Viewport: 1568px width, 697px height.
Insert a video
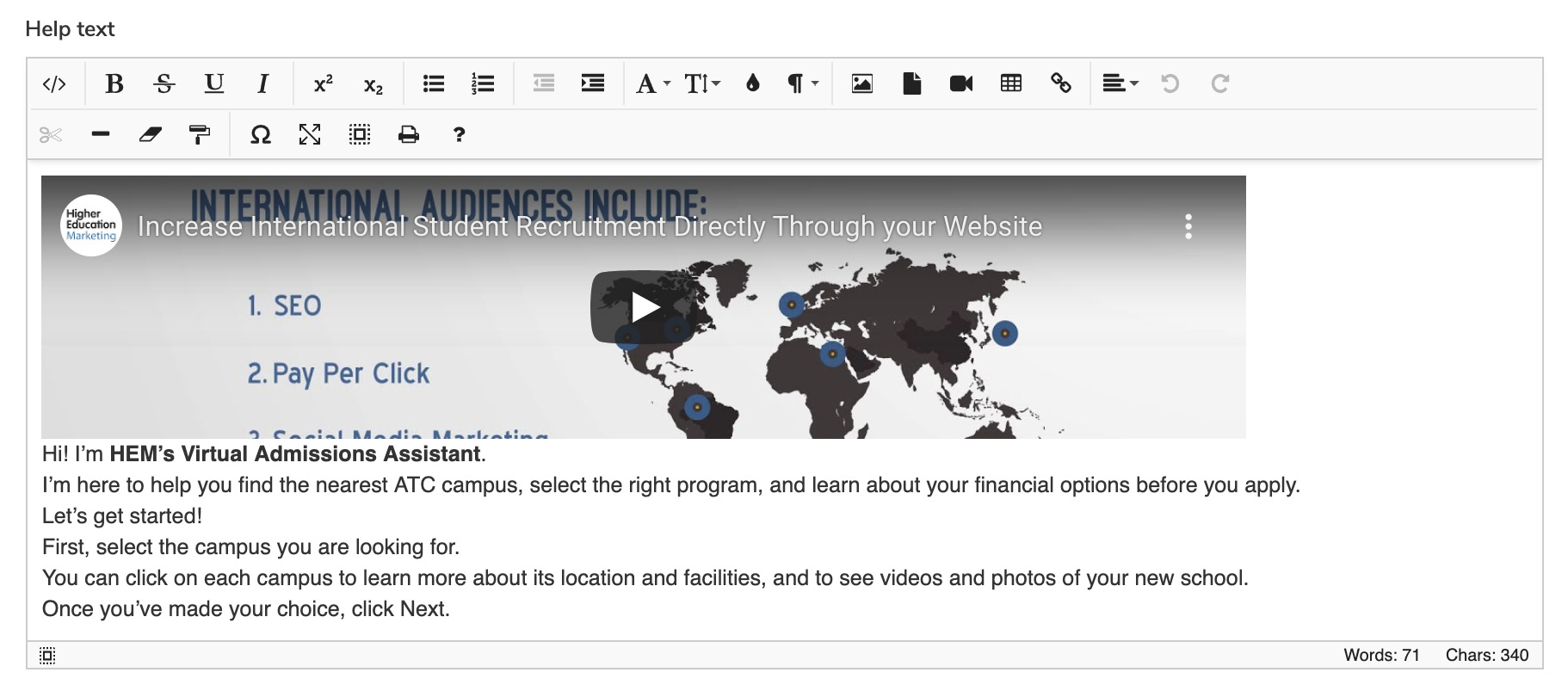pyautogui.click(x=961, y=83)
